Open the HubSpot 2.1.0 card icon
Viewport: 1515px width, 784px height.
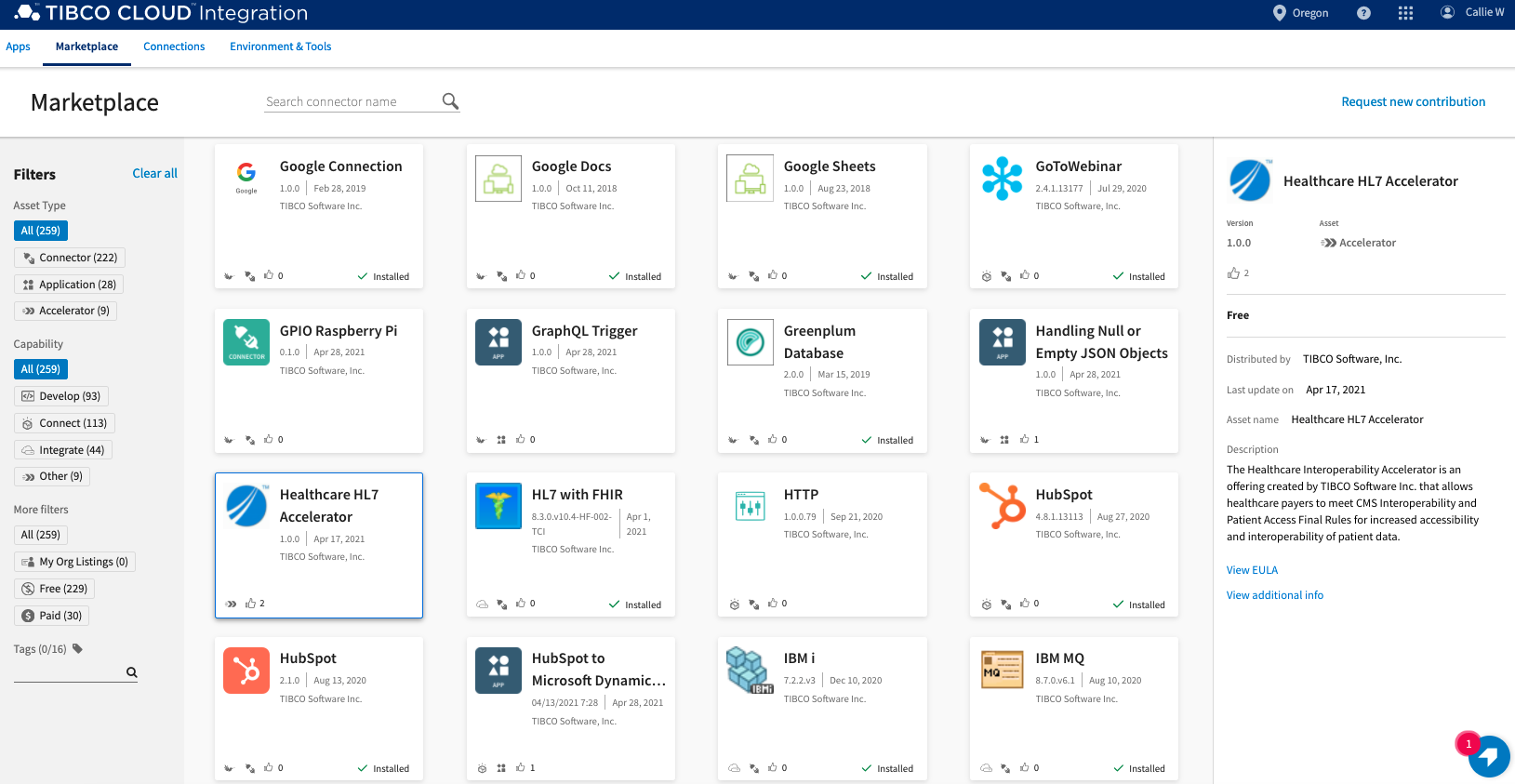click(x=246, y=671)
